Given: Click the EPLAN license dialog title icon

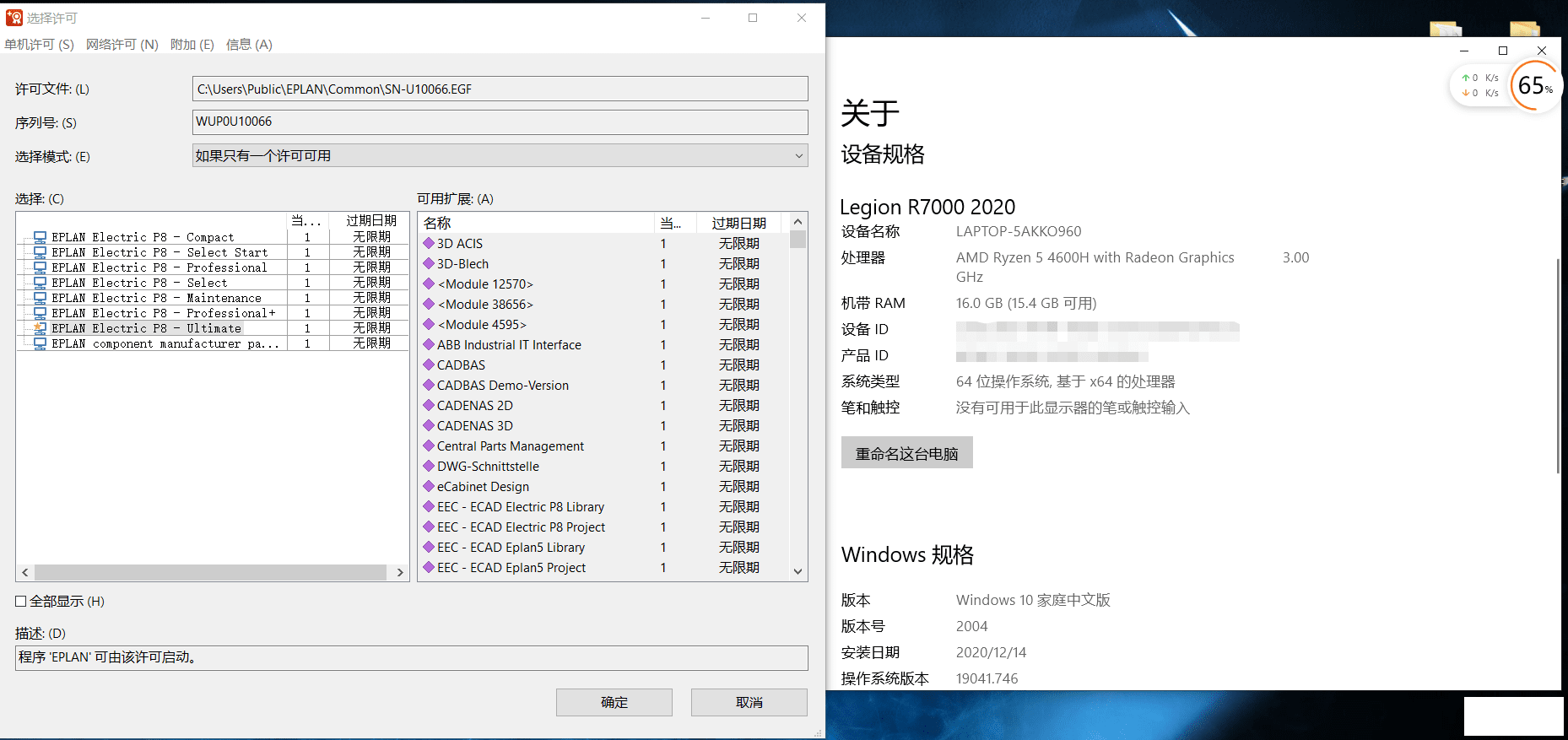Looking at the screenshot, I should tap(14, 18).
